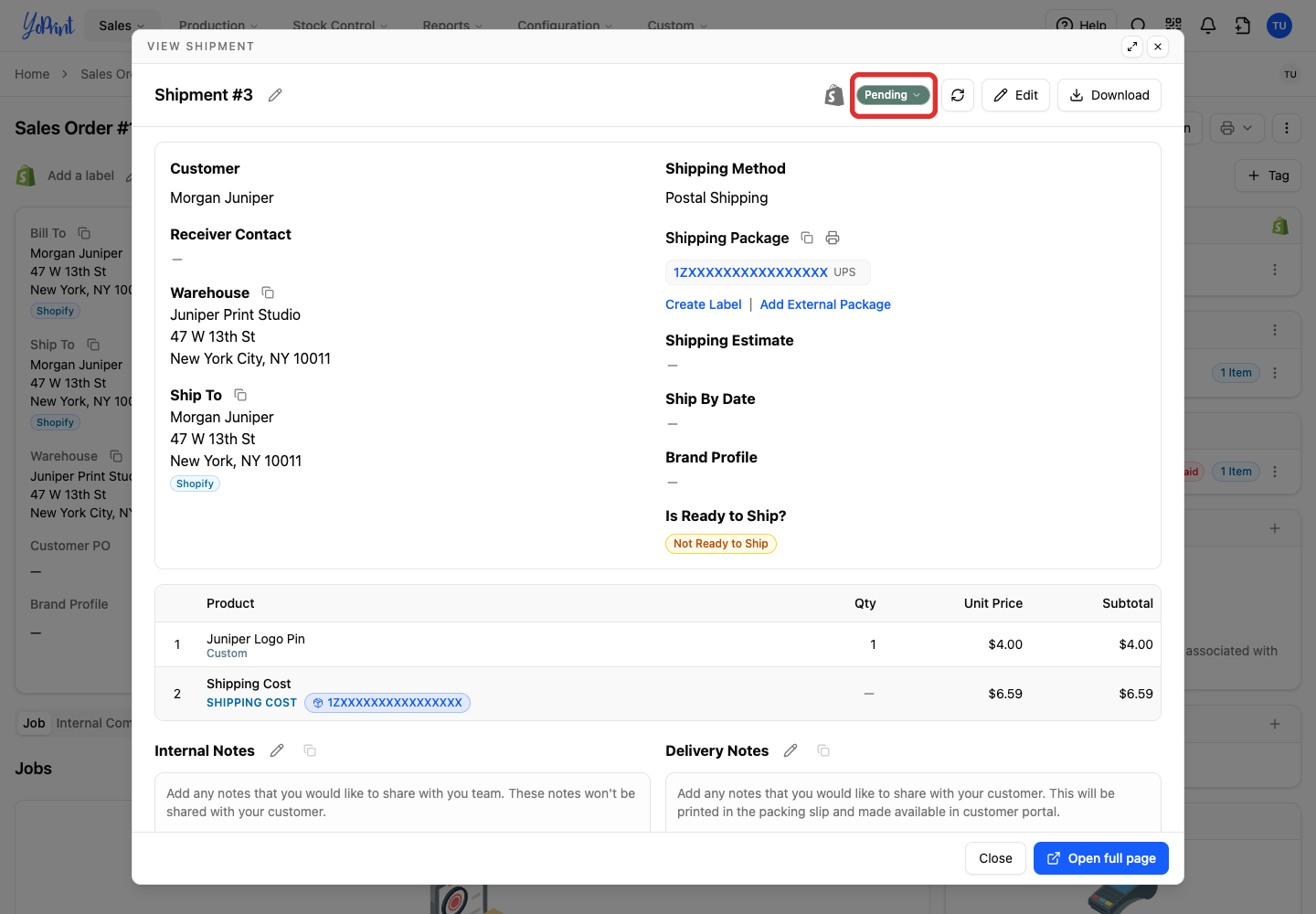Viewport: 1316px width, 914px height.
Task: Open the notifications bell in top bar
Action: click(x=1208, y=26)
